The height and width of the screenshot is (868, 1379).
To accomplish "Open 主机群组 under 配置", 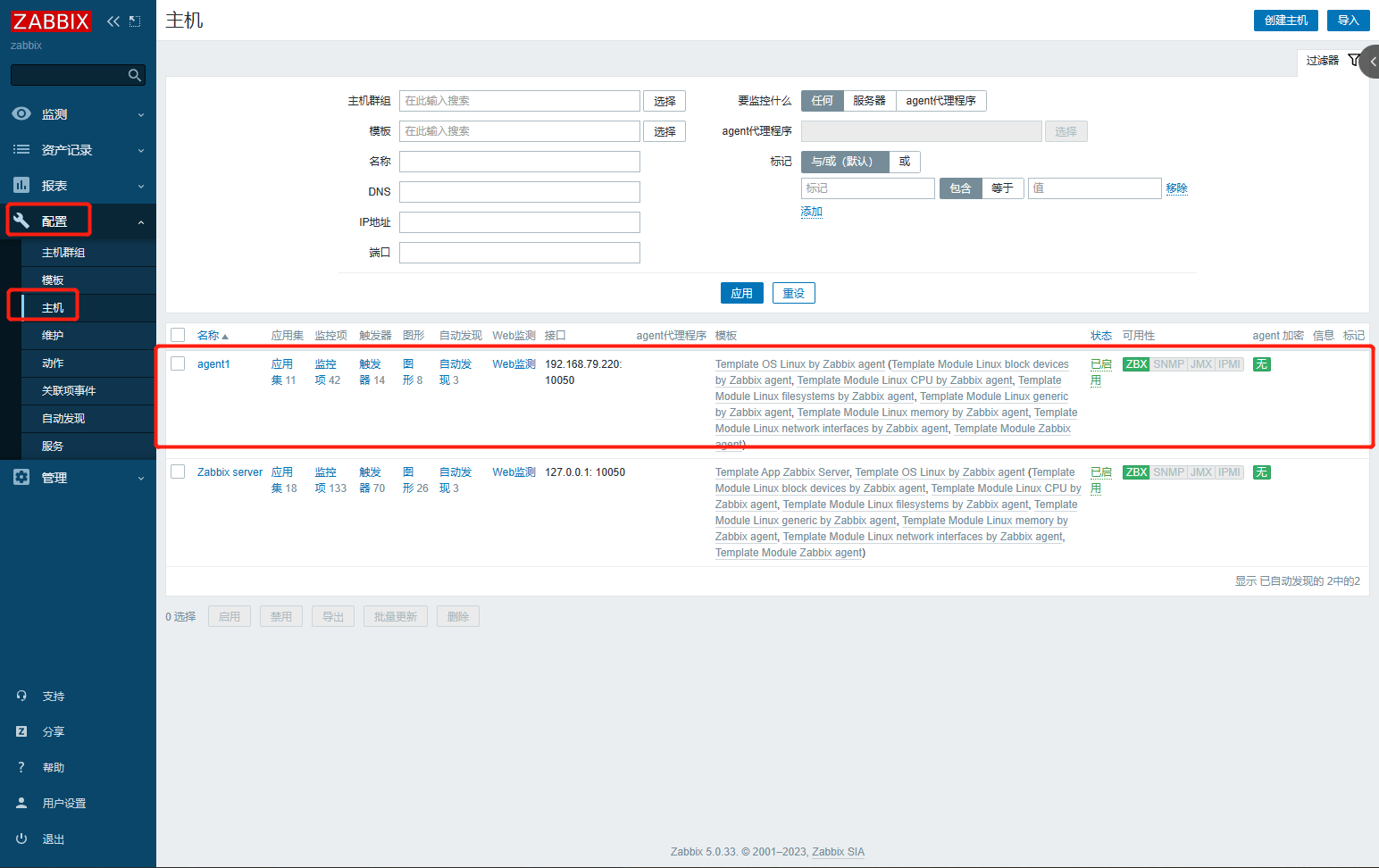I will click(x=88, y=253).
